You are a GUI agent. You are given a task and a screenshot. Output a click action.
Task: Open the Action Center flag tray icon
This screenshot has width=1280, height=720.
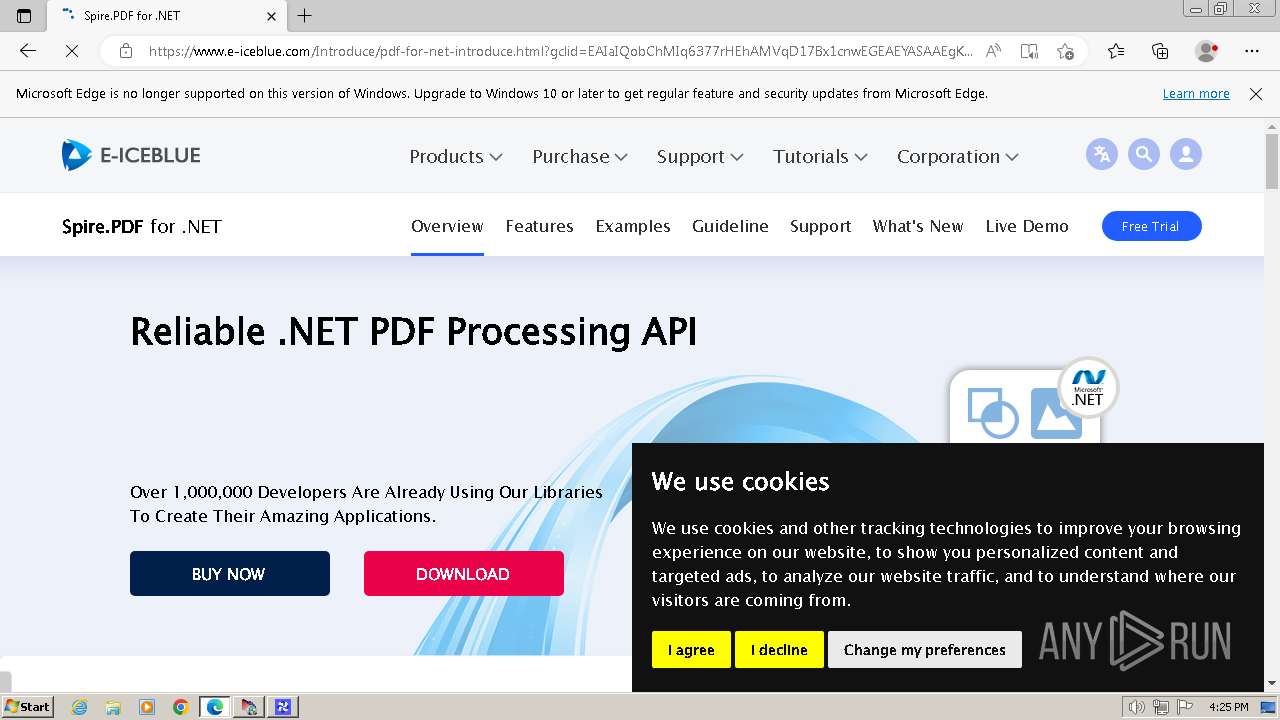point(1184,707)
